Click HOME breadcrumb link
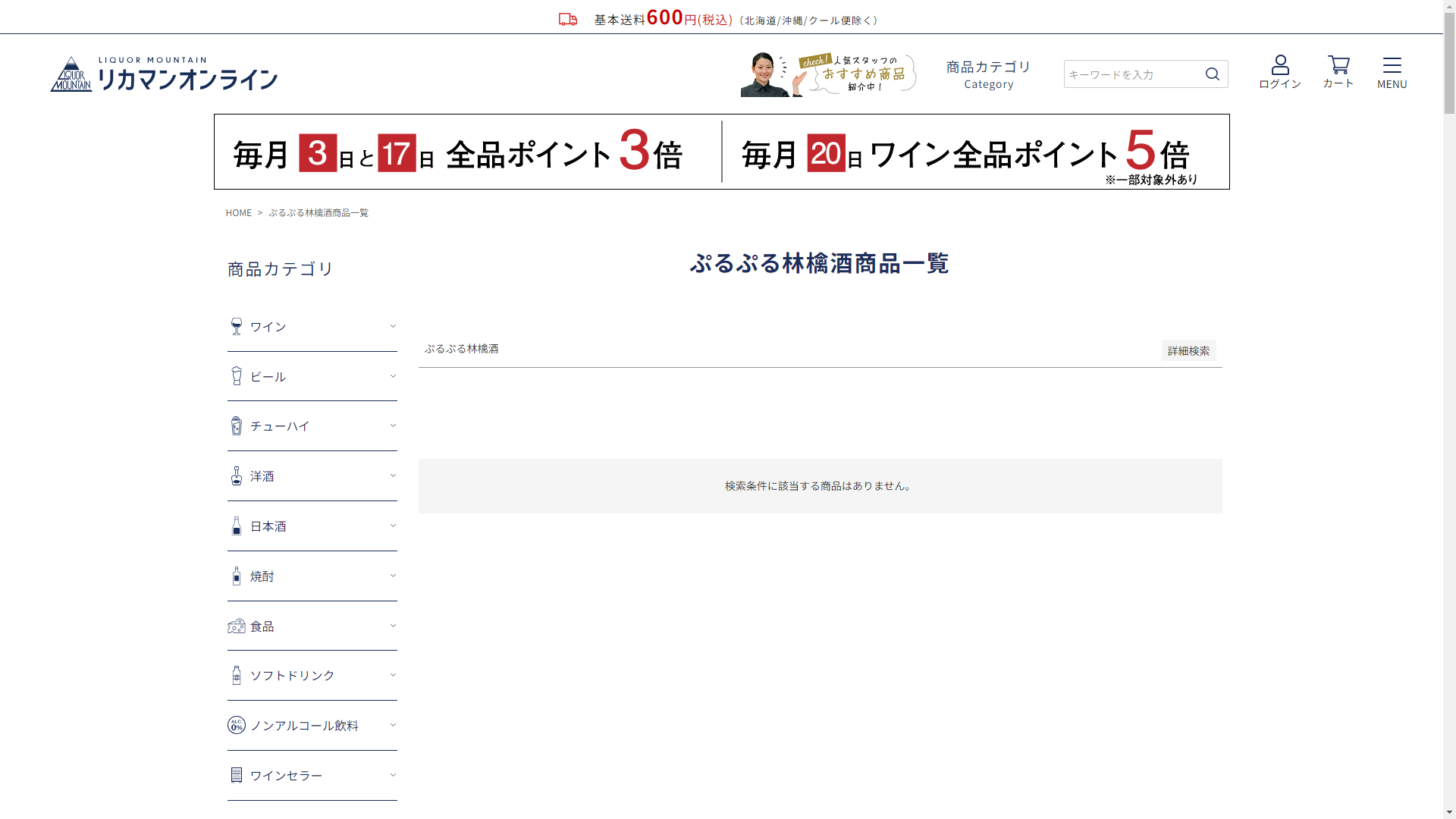 pos(238,213)
